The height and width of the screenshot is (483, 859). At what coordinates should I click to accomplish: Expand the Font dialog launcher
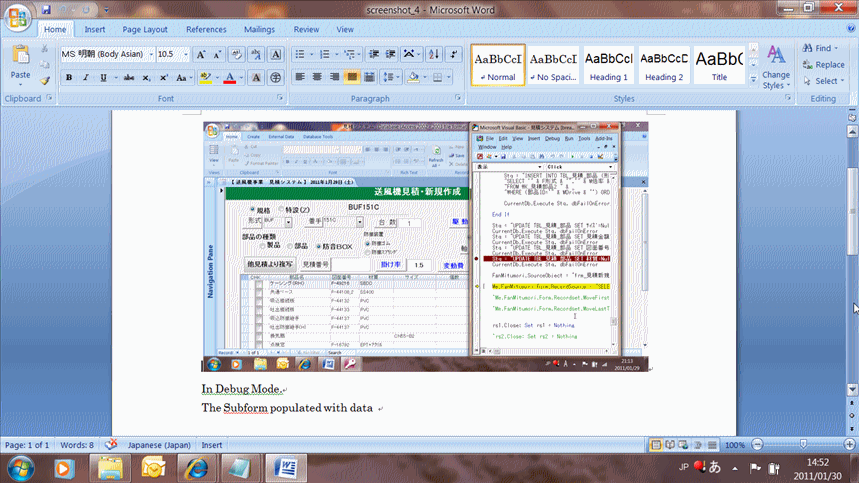(x=280, y=97)
